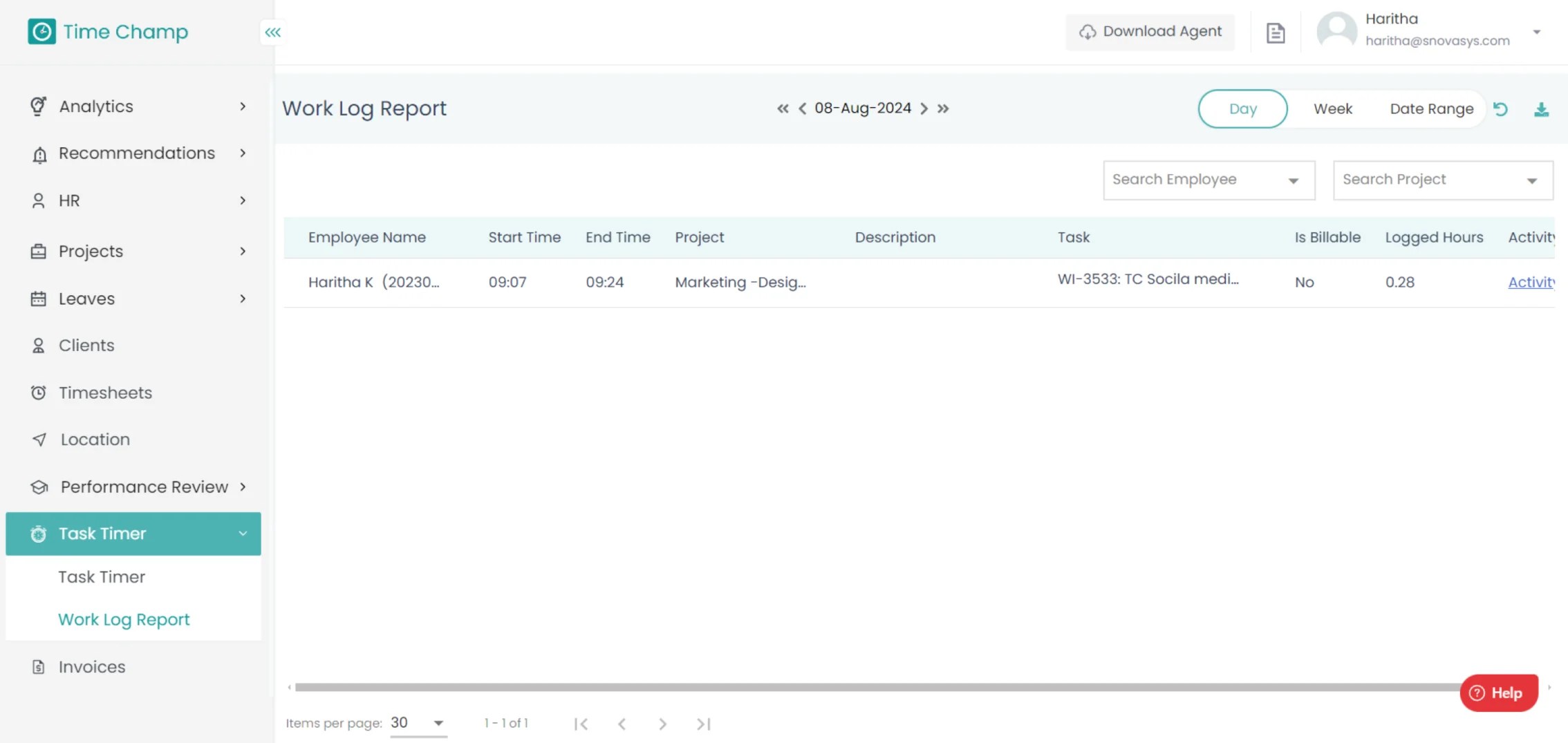Click the Haritha K employee cell
Image resolution: width=1568 pixels, height=743 pixels.
373,282
